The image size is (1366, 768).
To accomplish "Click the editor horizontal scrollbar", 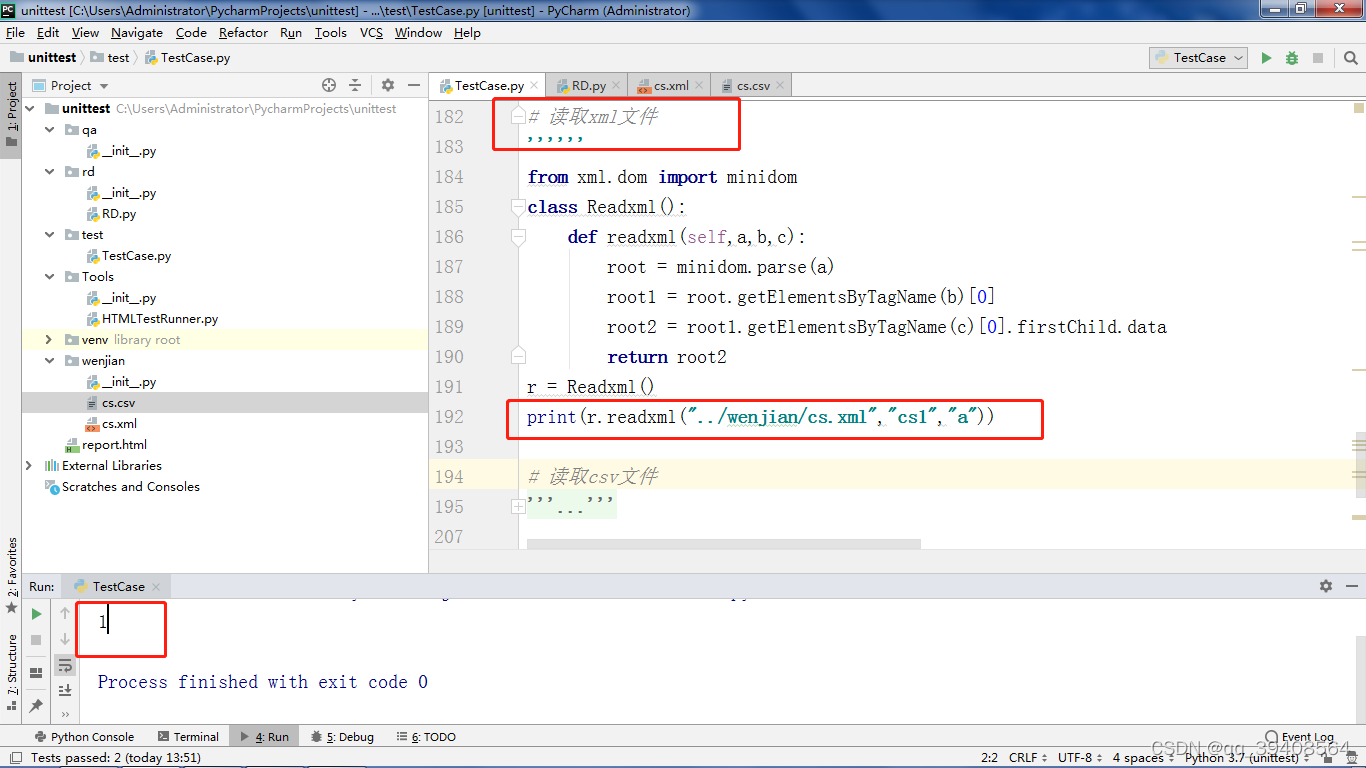I will pyautogui.click(x=723, y=545).
